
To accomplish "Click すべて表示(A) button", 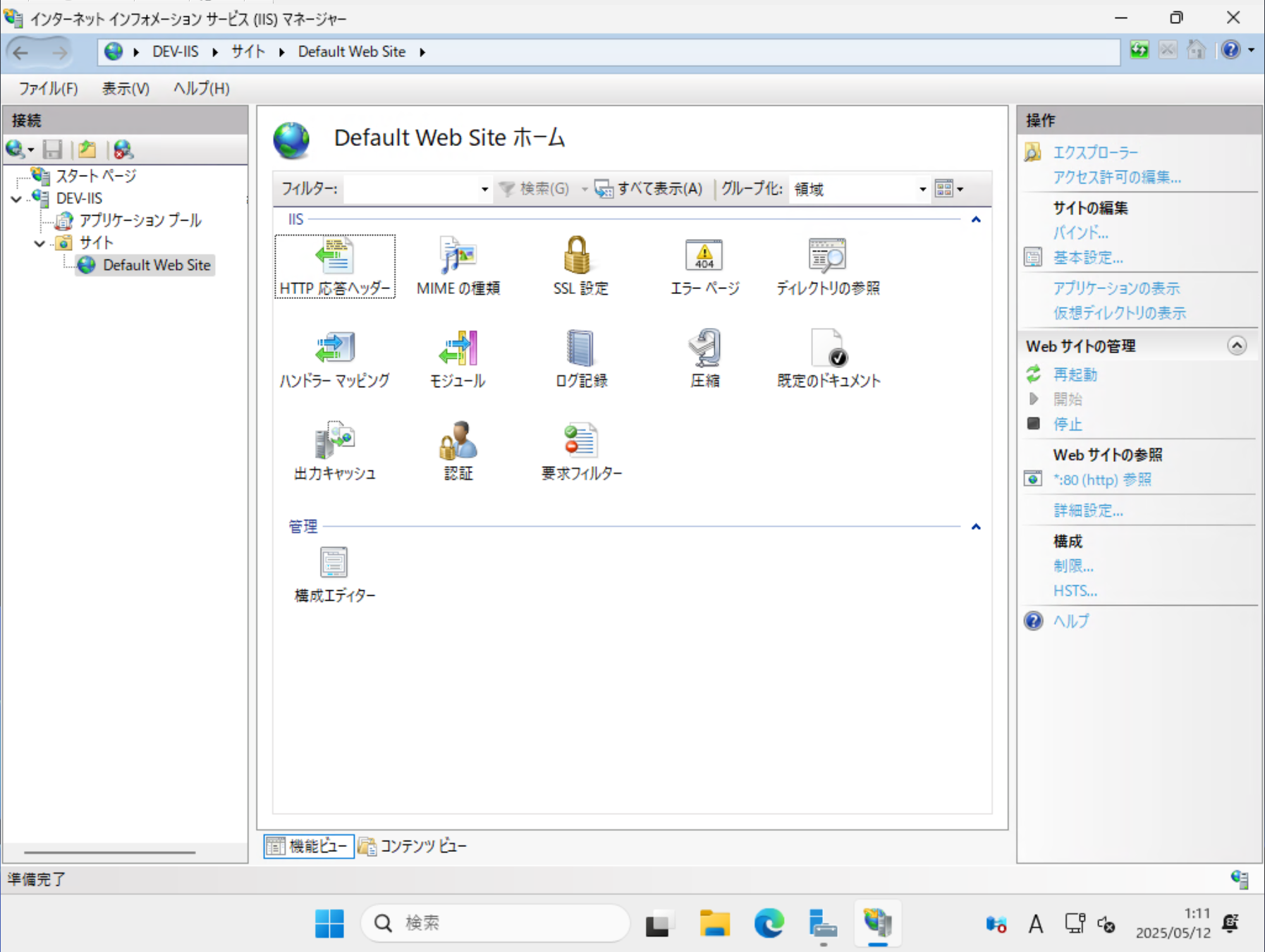I will pos(649,188).
